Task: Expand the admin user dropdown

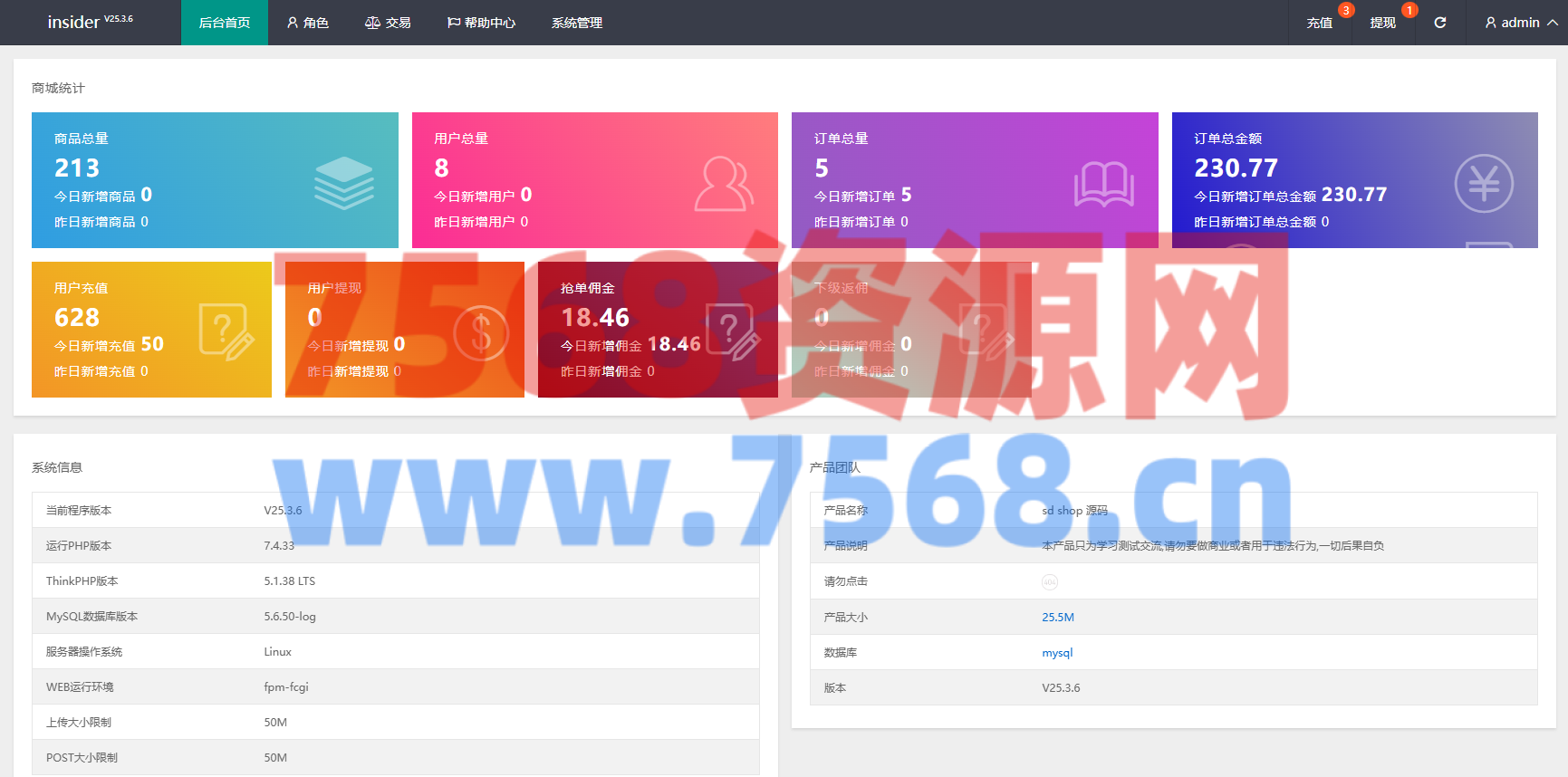Action: pyautogui.click(x=1520, y=23)
